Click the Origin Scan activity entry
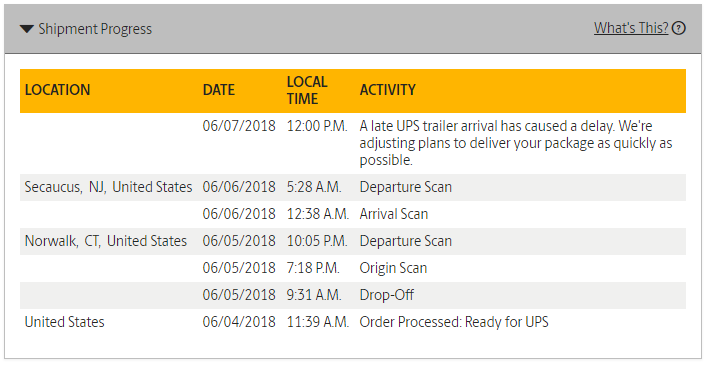Viewport: 706px width, 366px height. pos(393,268)
